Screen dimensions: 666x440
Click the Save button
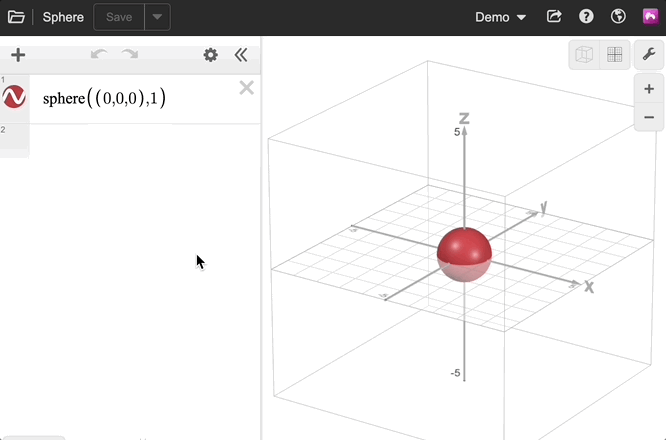118,17
